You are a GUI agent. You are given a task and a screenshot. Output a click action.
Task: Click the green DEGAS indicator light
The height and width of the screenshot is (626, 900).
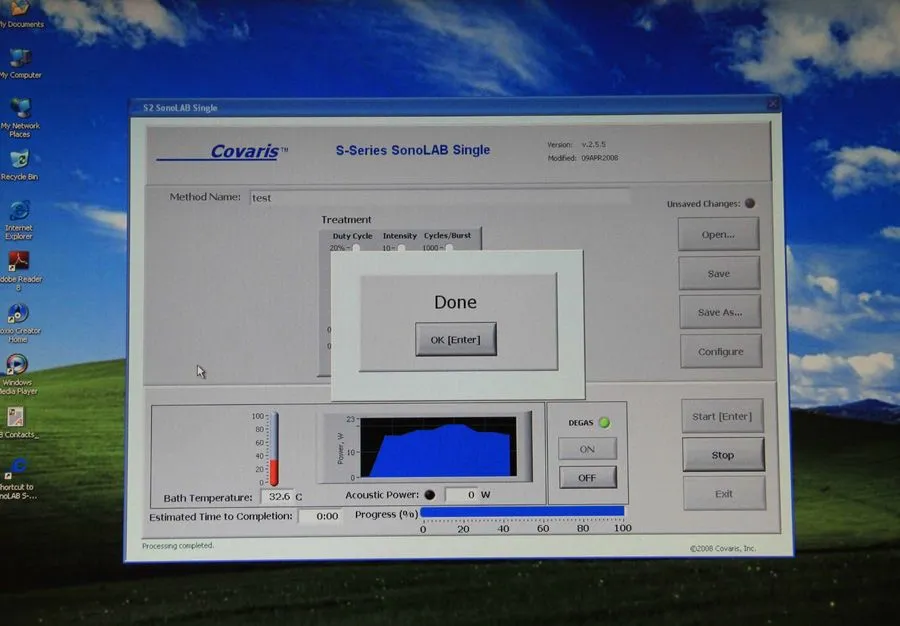pyautogui.click(x=604, y=422)
